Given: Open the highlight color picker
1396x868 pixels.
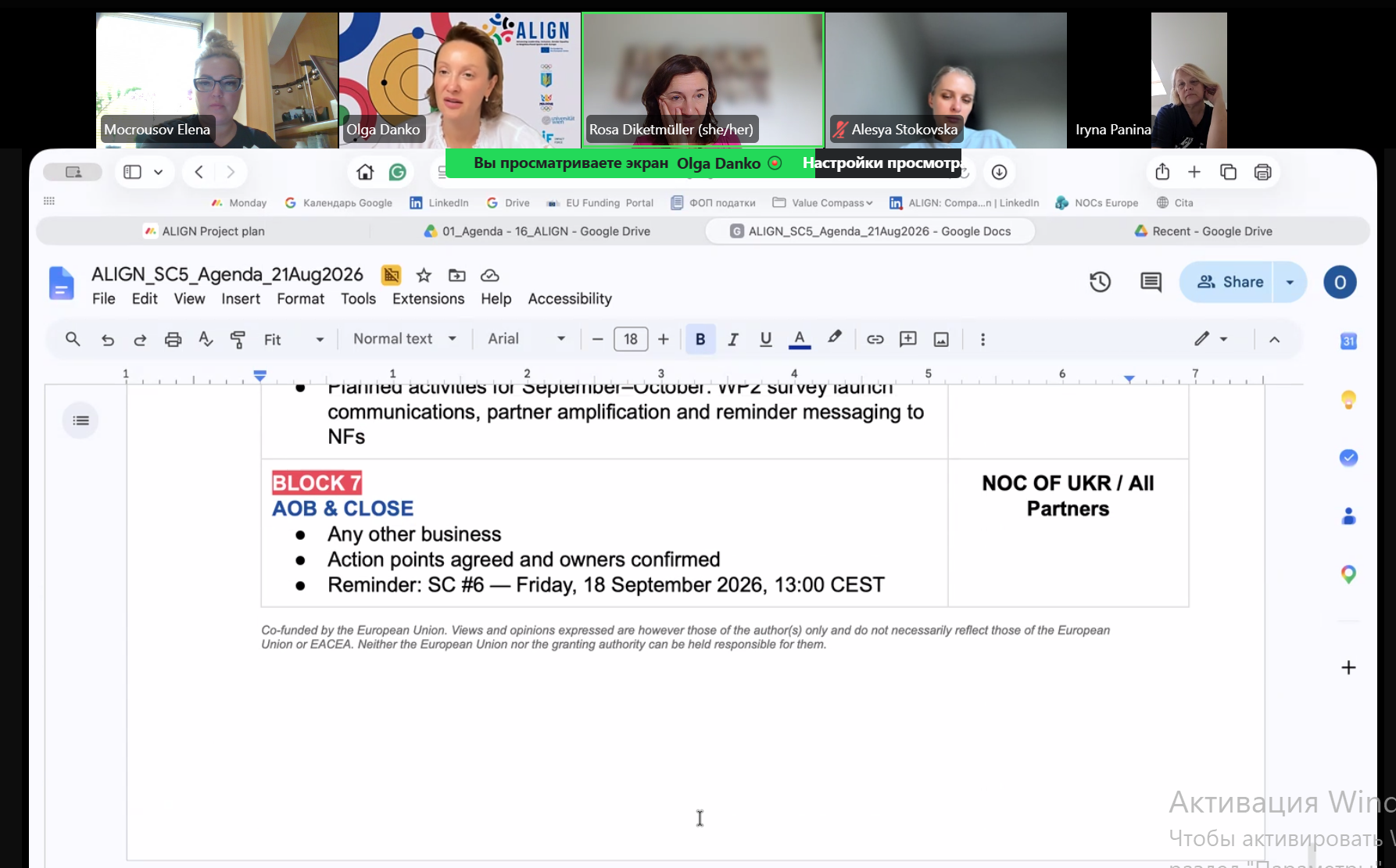Looking at the screenshot, I should click(x=835, y=338).
